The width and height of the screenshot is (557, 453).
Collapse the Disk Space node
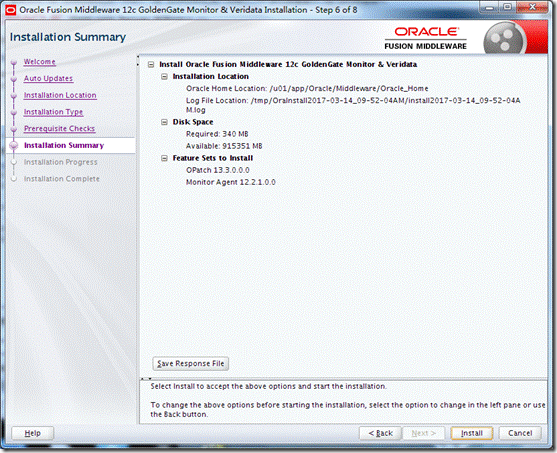click(164, 122)
